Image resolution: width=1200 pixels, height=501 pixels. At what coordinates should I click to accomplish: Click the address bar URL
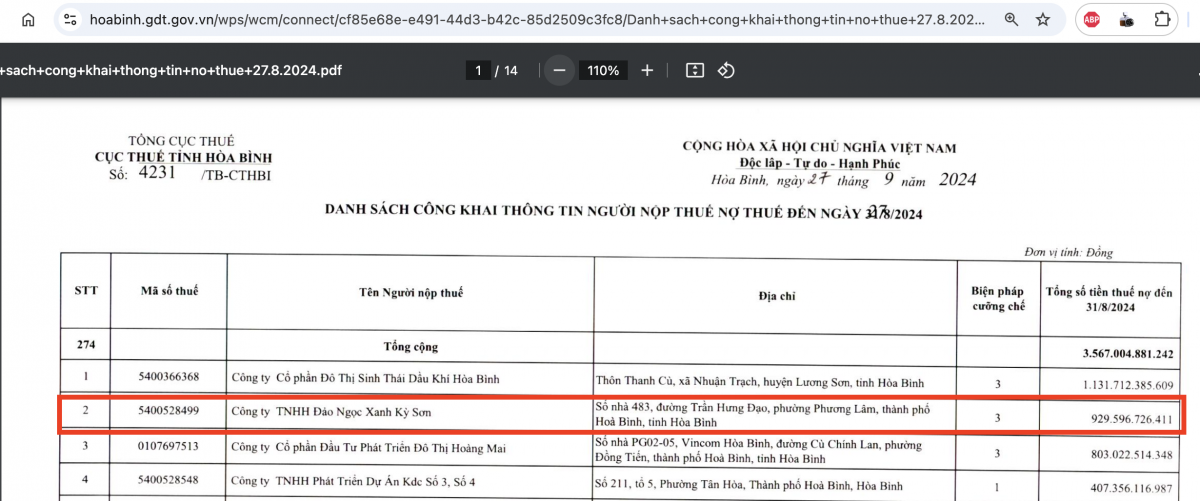540,19
